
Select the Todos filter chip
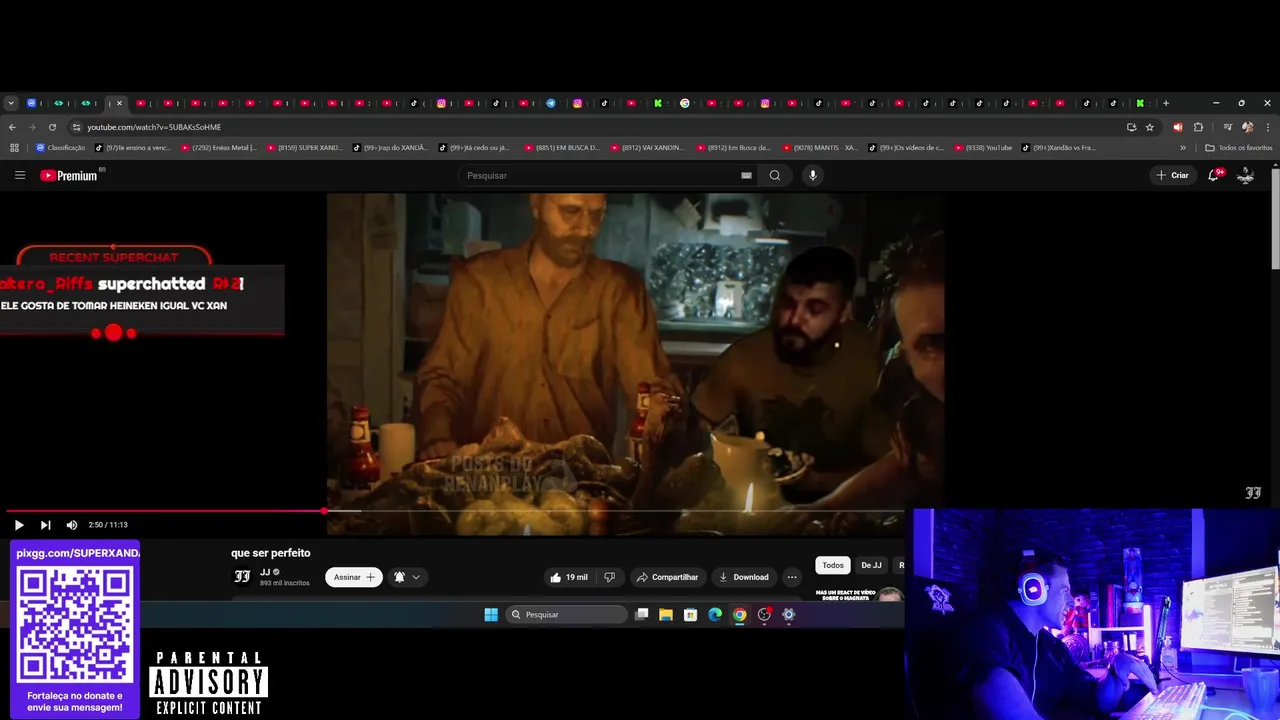(x=833, y=565)
